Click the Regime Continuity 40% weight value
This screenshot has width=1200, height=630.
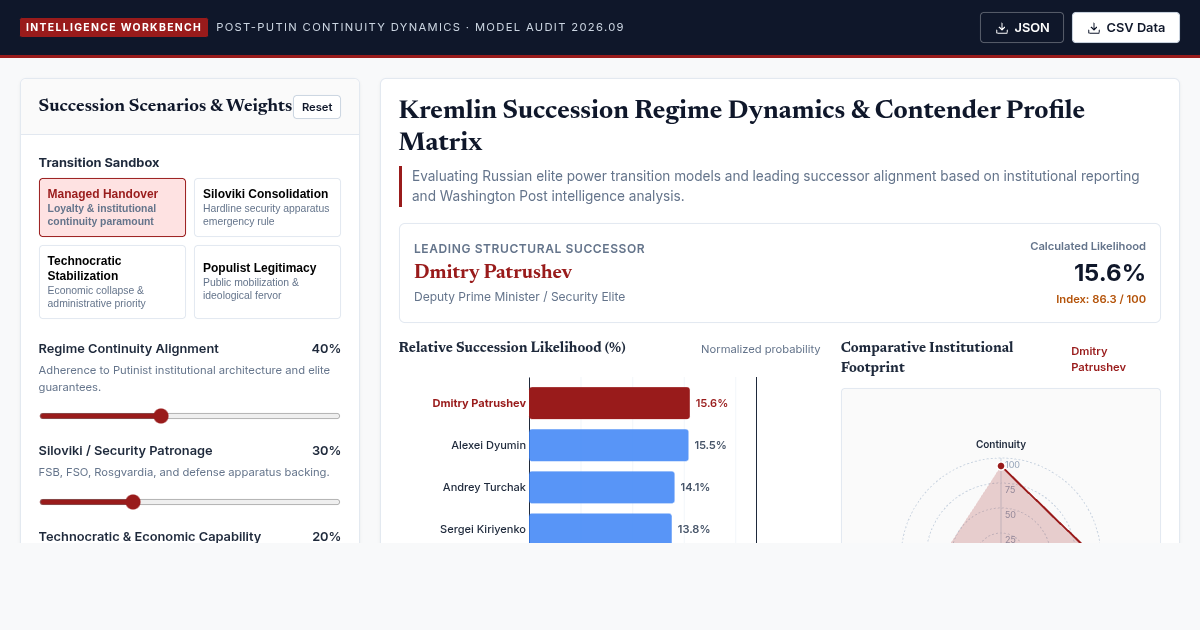[326, 349]
